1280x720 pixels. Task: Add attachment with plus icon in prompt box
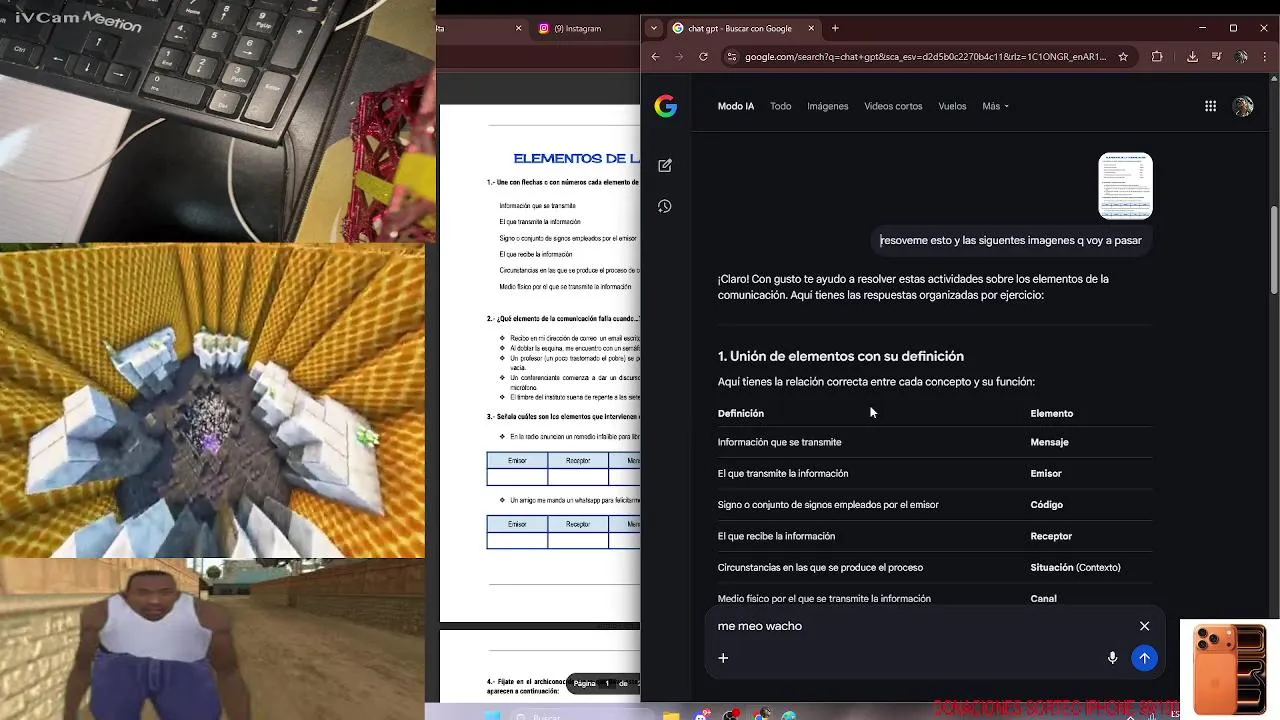coord(723,657)
